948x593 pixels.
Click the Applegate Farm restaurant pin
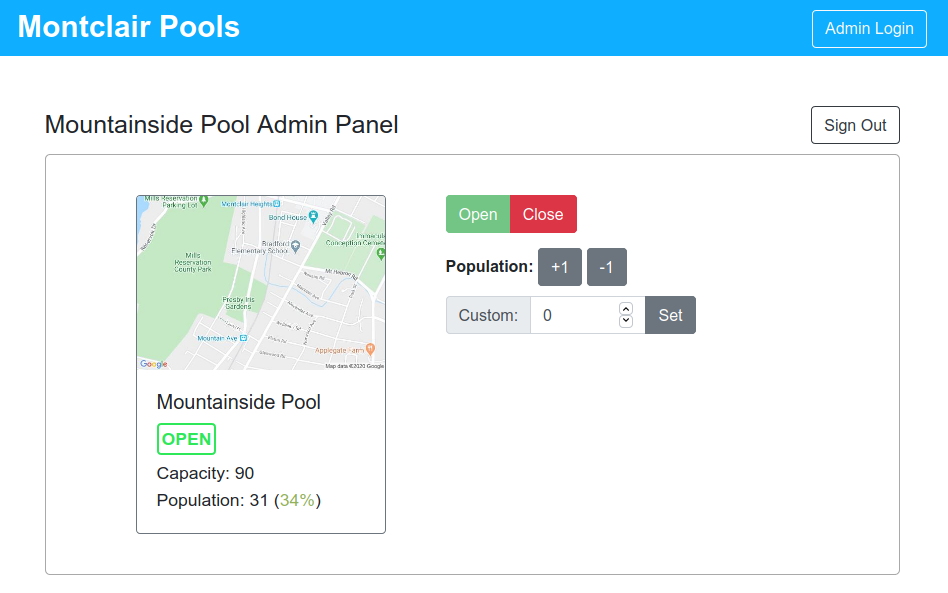370,349
